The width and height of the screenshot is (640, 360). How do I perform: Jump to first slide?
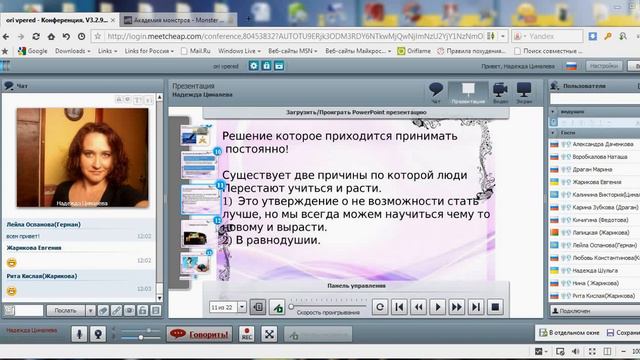coord(399,307)
